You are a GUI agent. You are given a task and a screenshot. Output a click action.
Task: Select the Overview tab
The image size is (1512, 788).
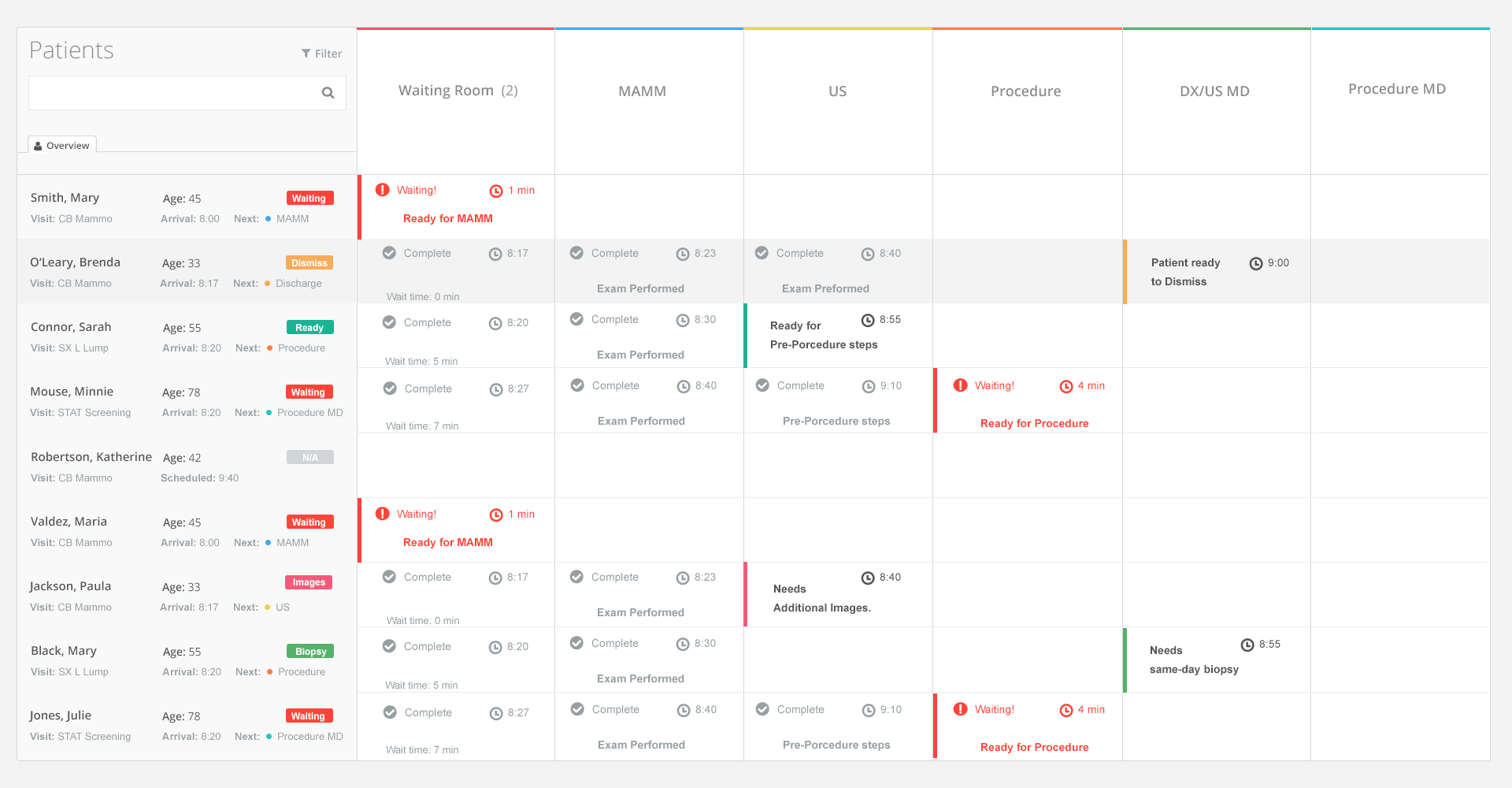[62, 145]
